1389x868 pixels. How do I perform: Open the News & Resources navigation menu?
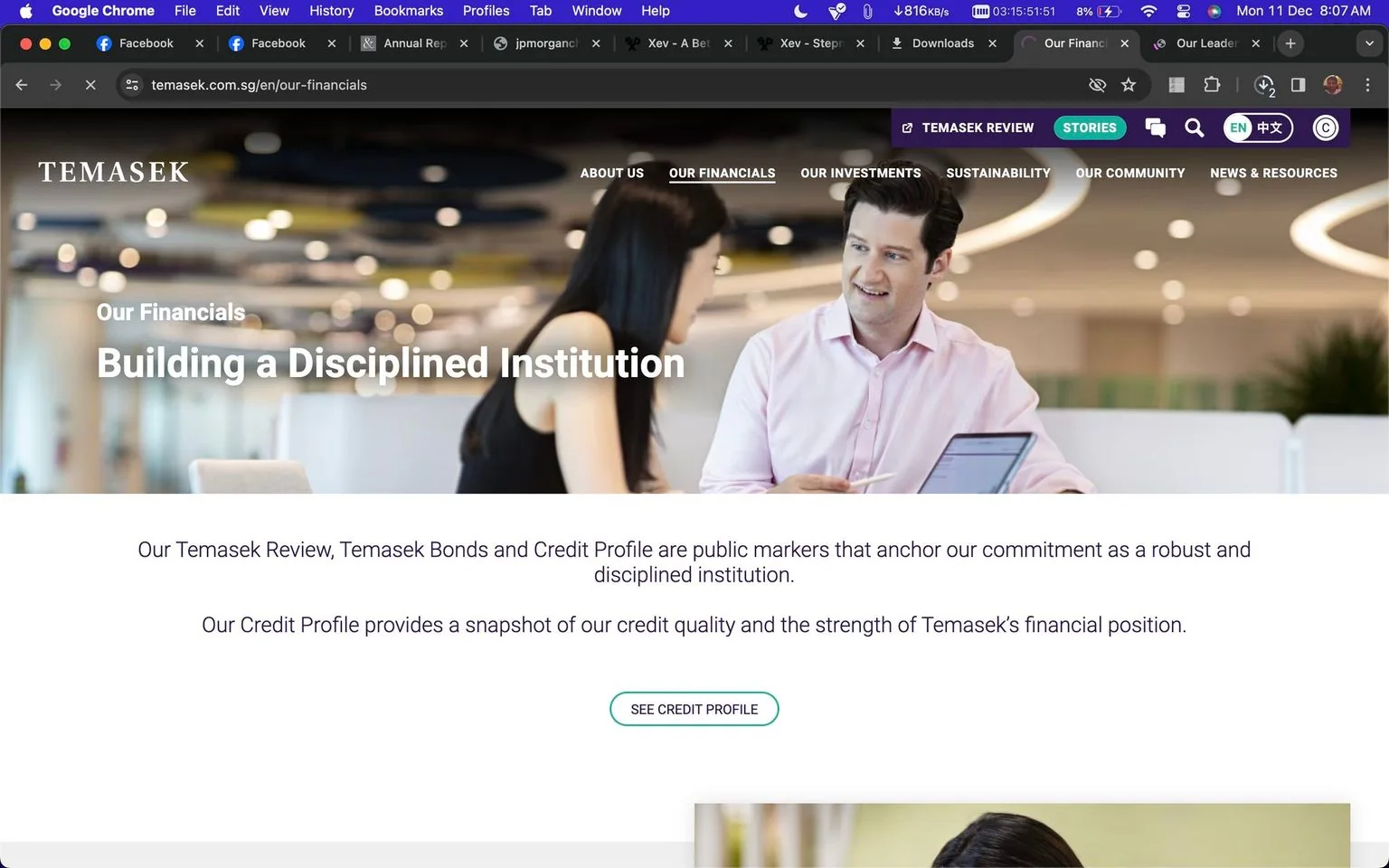1273,174
